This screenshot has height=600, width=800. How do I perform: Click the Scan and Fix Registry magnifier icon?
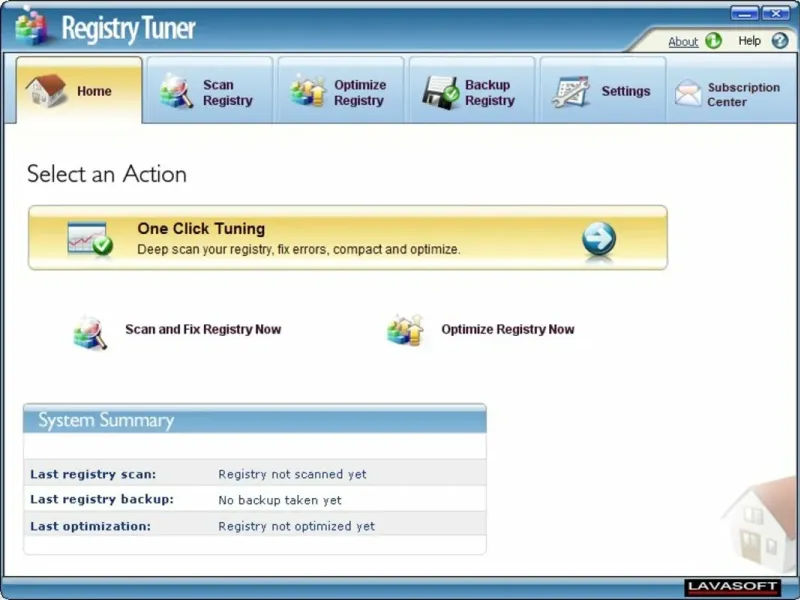[x=90, y=333]
